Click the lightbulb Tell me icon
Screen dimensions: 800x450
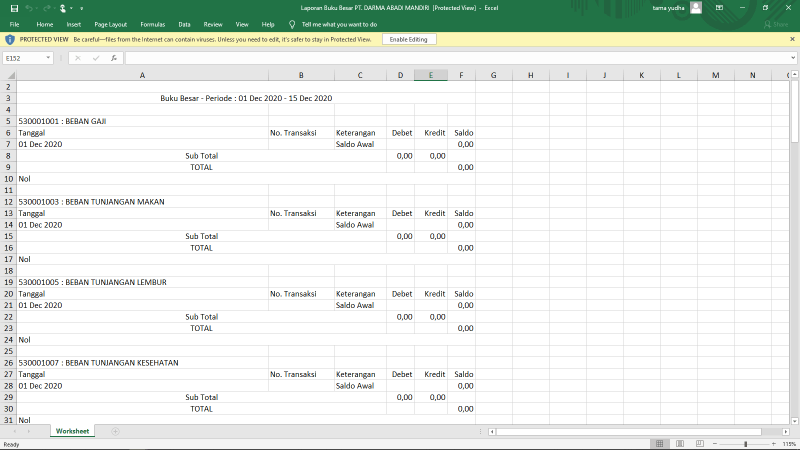tap(290, 23)
